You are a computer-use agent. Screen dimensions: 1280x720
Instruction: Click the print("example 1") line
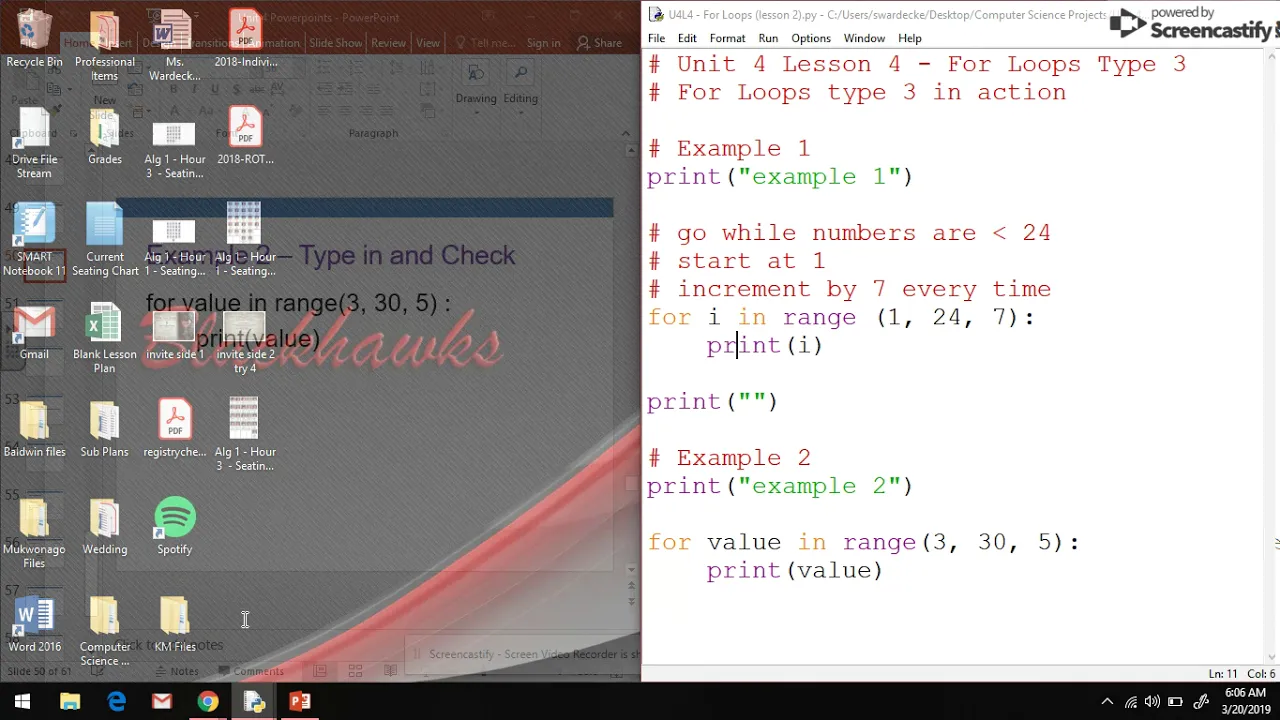click(780, 177)
